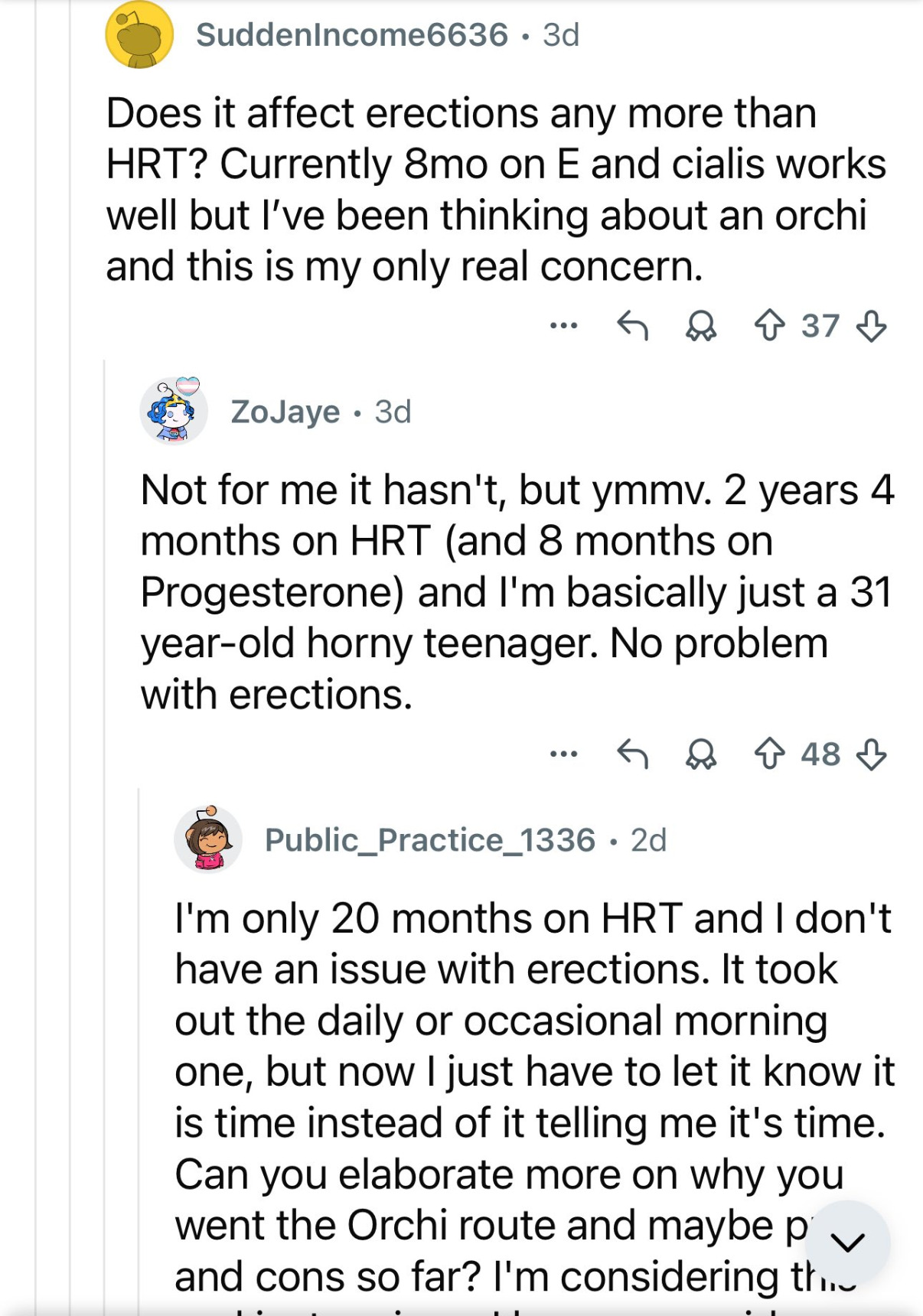Give award to ZoJaye's comment
Image resolution: width=923 pixels, height=1316 pixels.
click(x=700, y=755)
